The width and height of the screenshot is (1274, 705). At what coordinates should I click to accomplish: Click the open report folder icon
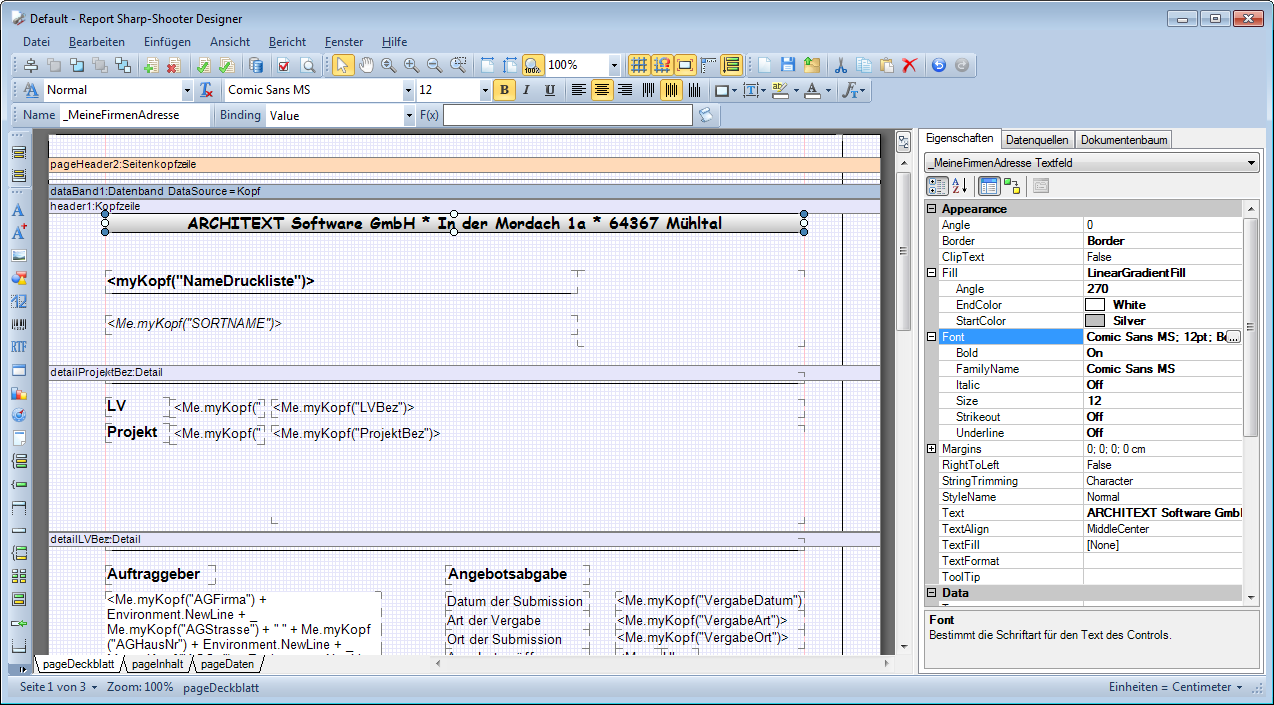point(811,65)
